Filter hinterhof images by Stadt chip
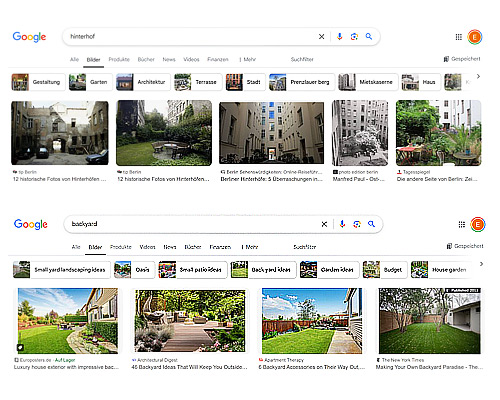 (x=246, y=82)
